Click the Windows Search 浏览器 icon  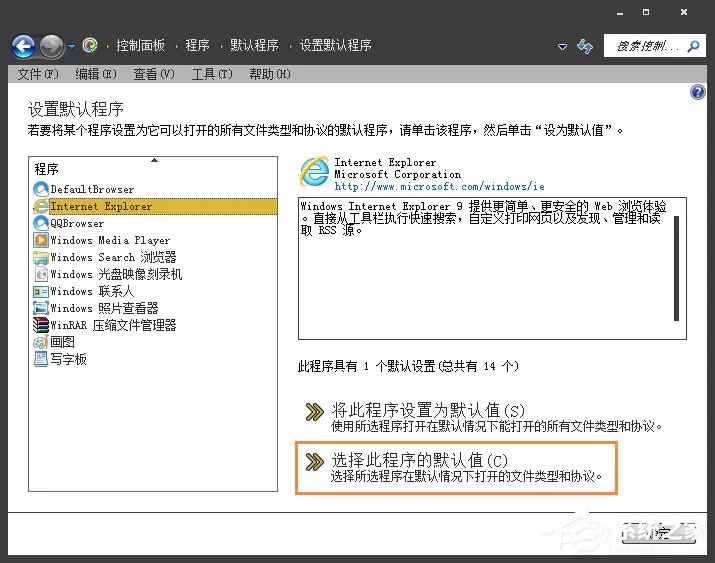click(41, 258)
